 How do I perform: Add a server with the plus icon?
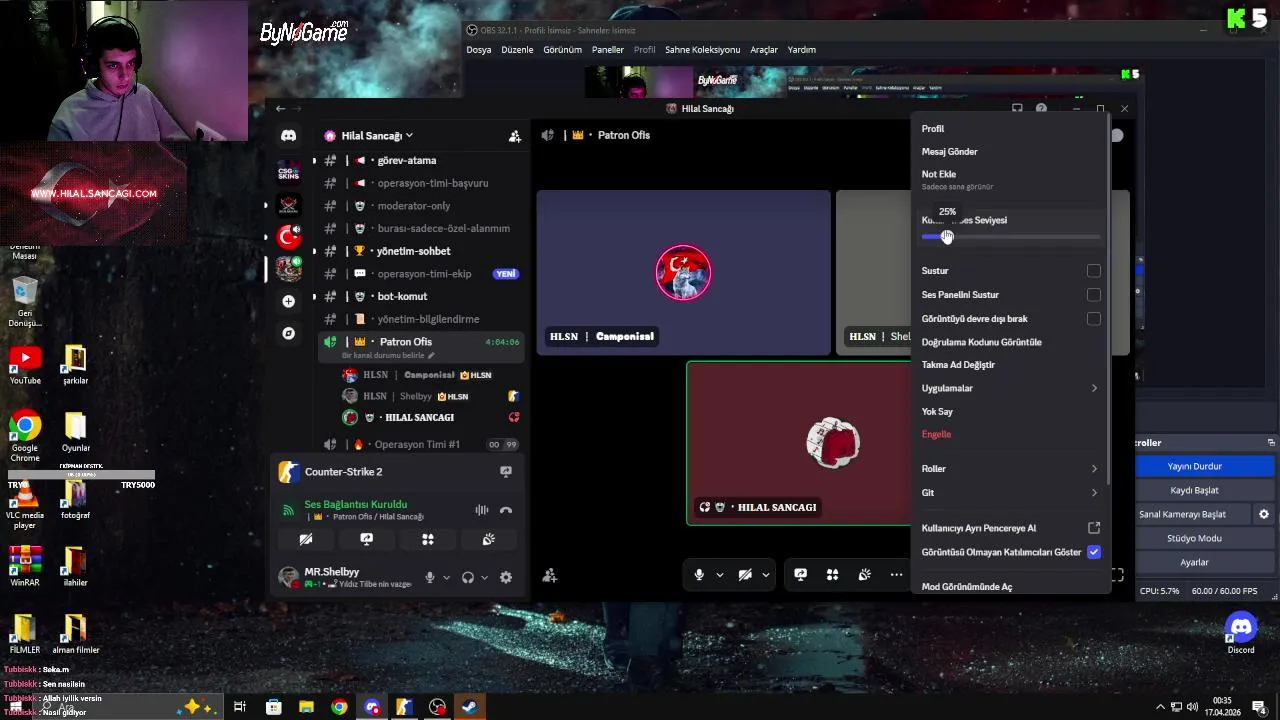(288, 301)
